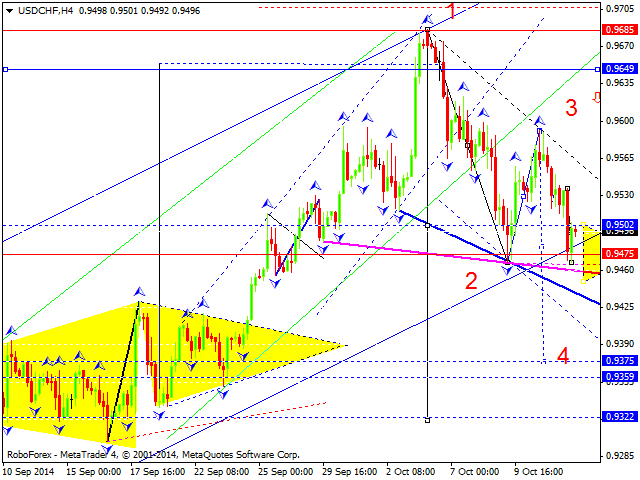The image size is (640, 480).
Task: Click the 0.9475 red price label
Action: click(620, 254)
